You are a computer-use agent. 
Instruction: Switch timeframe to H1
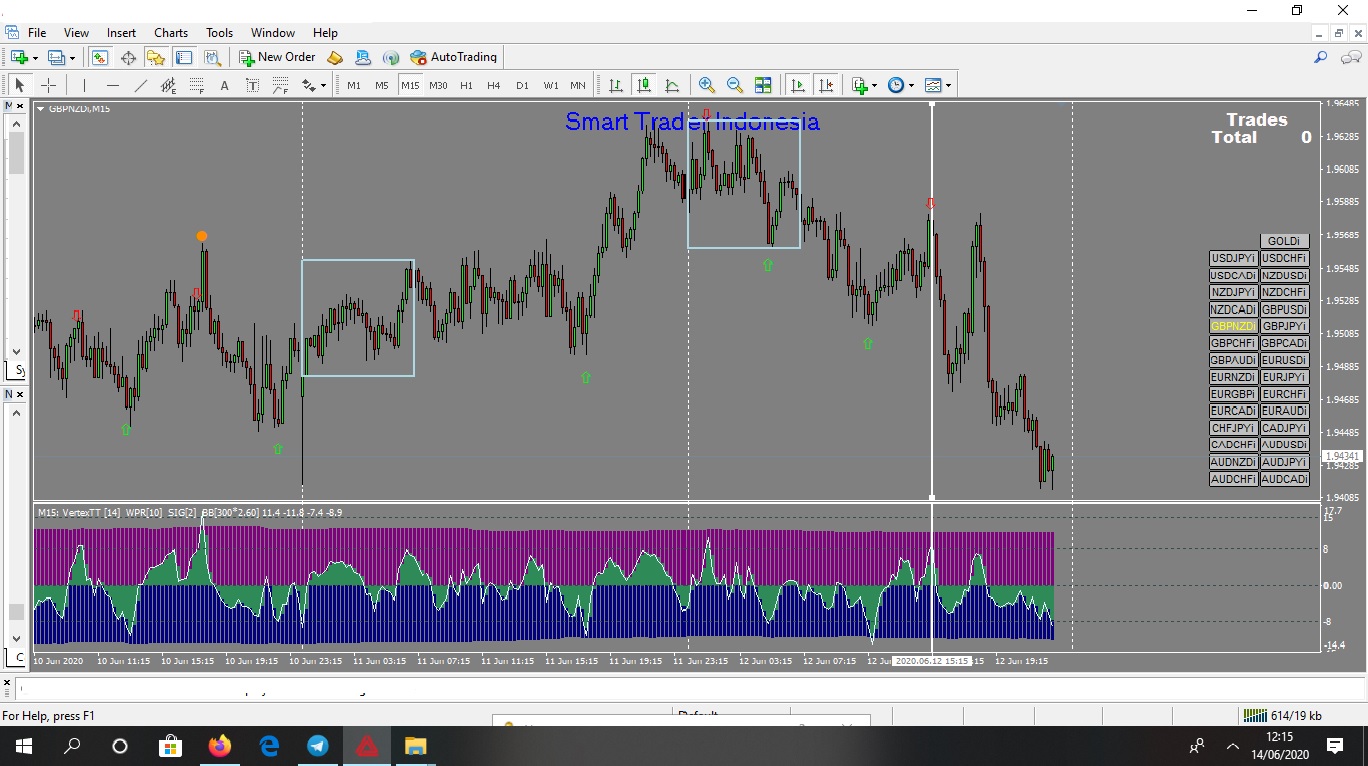point(466,85)
